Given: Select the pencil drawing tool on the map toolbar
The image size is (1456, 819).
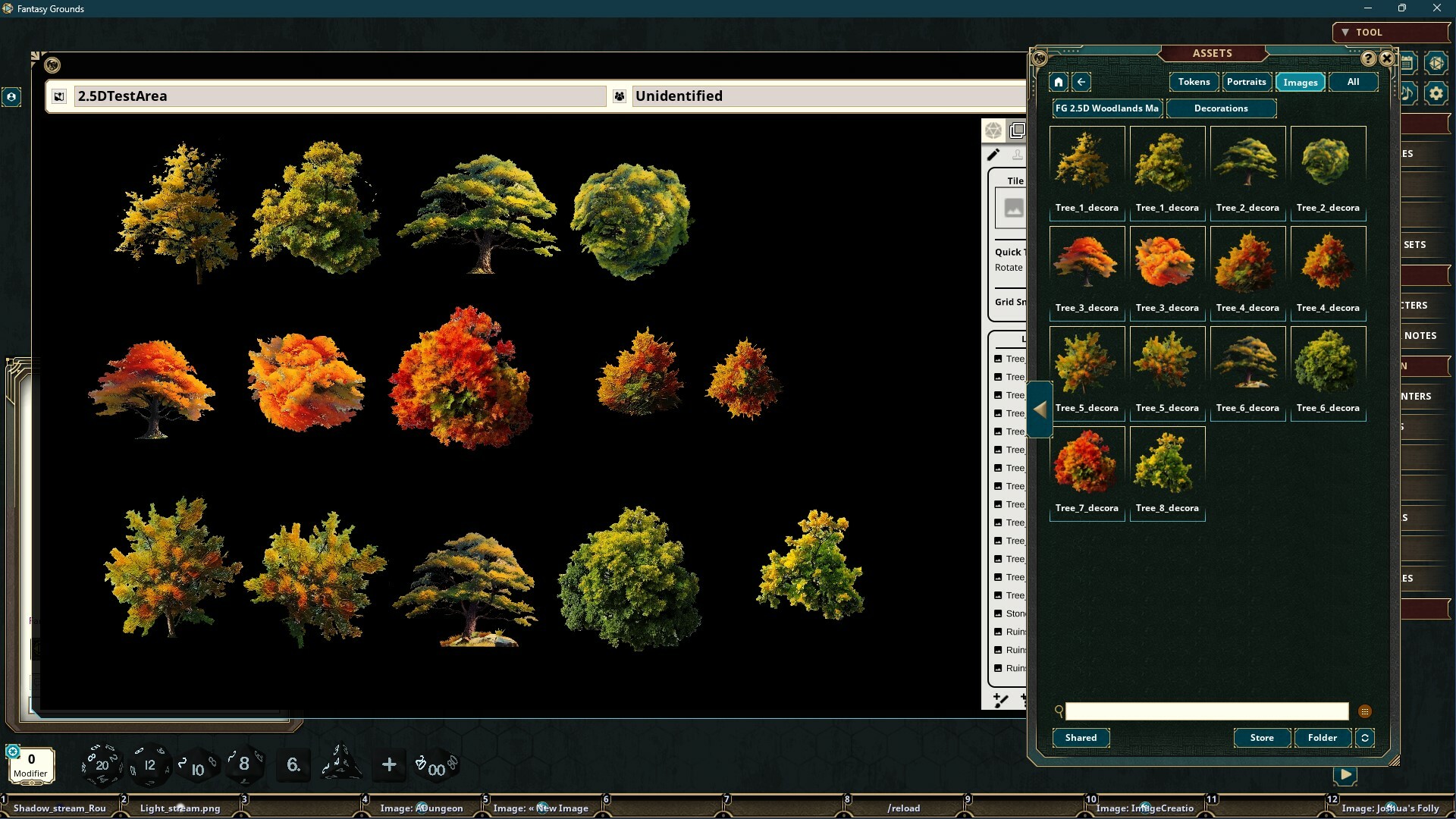Looking at the screenshot, I should pos(994,154).
